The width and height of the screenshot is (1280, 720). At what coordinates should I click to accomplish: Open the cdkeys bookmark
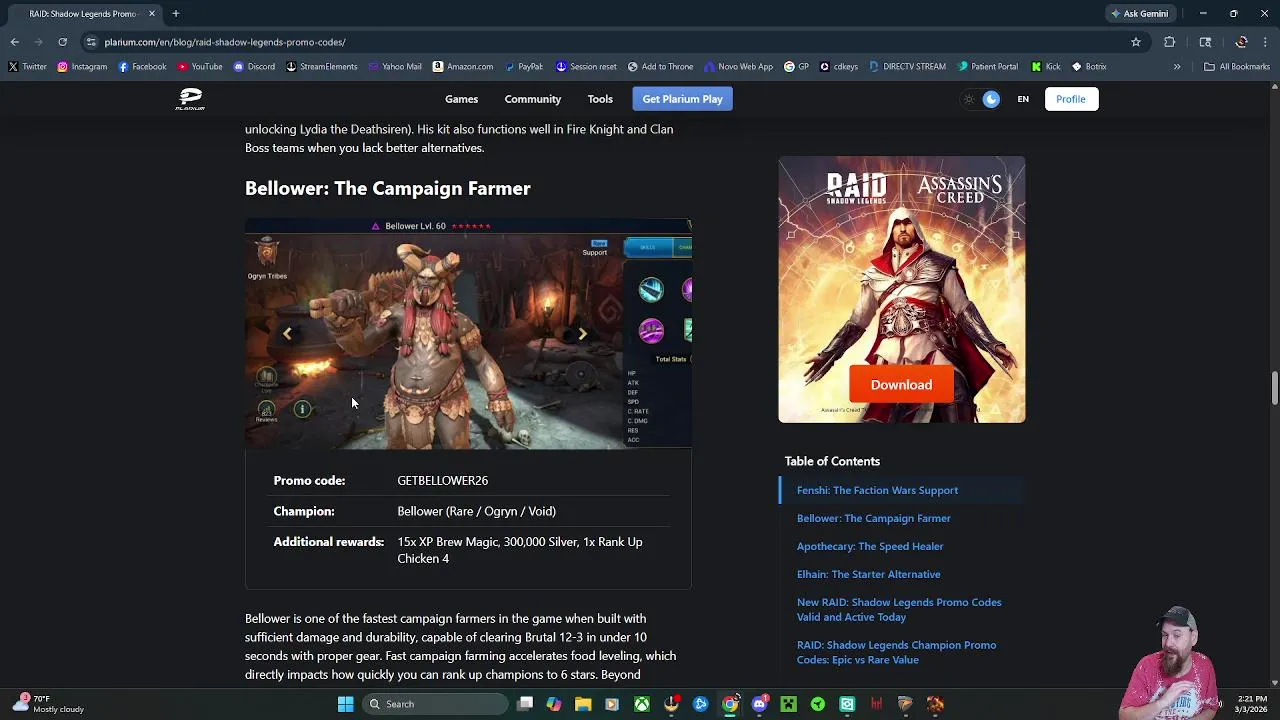tap(838, 67)
